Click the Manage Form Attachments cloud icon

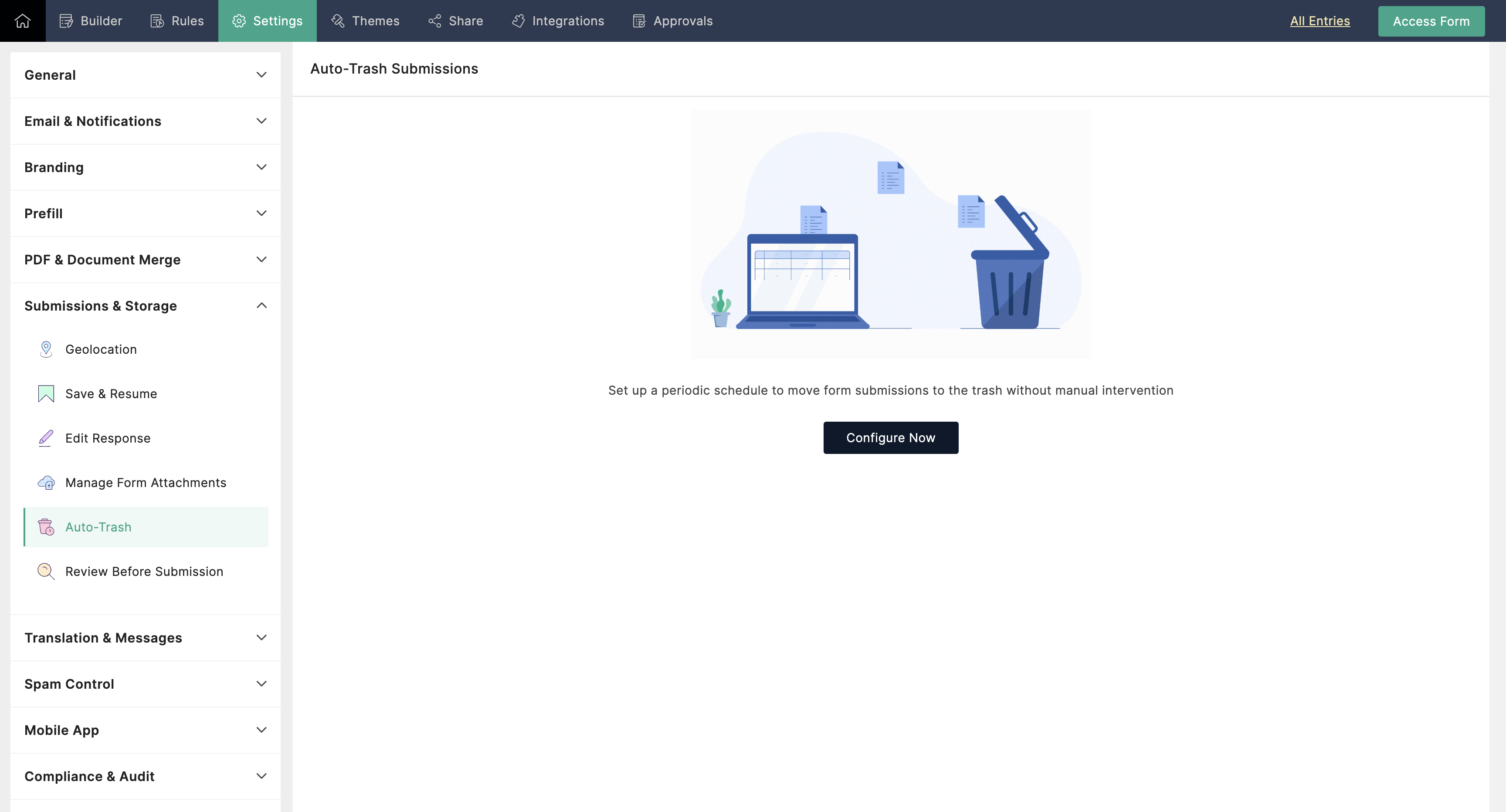46,482
